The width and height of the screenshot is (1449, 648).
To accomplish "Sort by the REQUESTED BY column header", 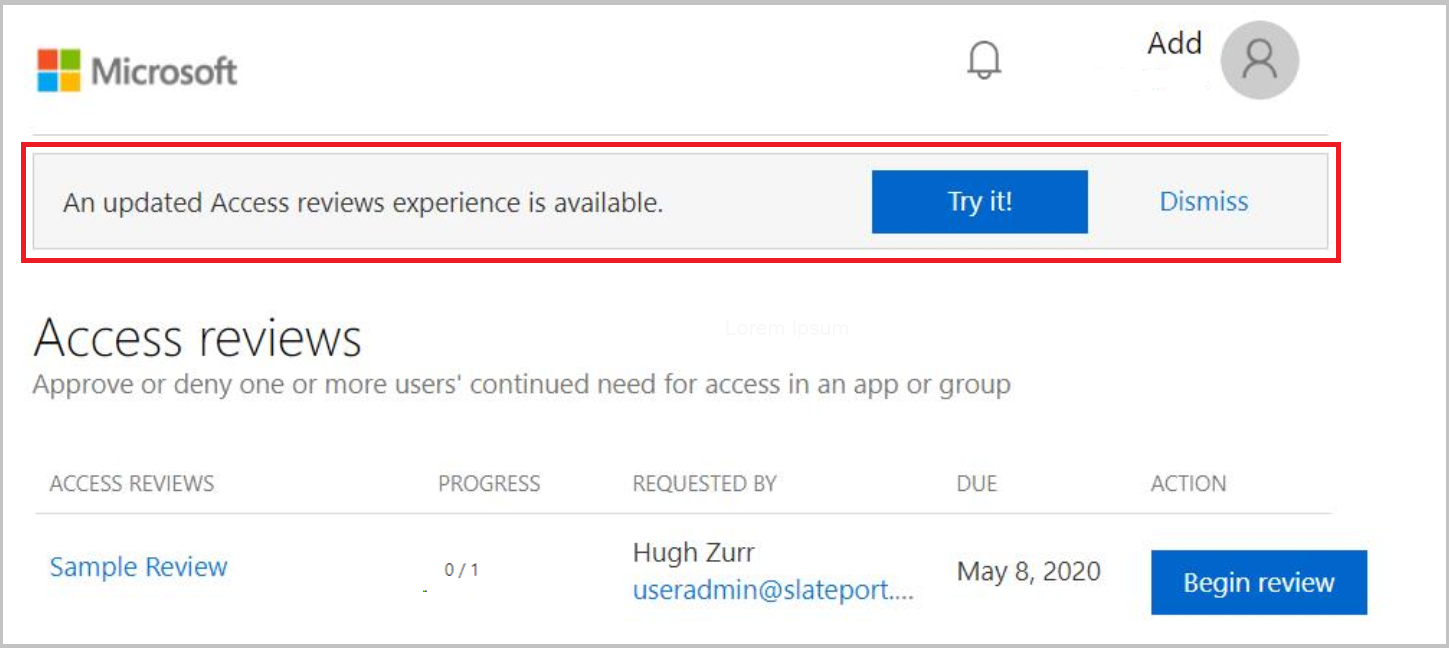I will [x=703, y=484].
